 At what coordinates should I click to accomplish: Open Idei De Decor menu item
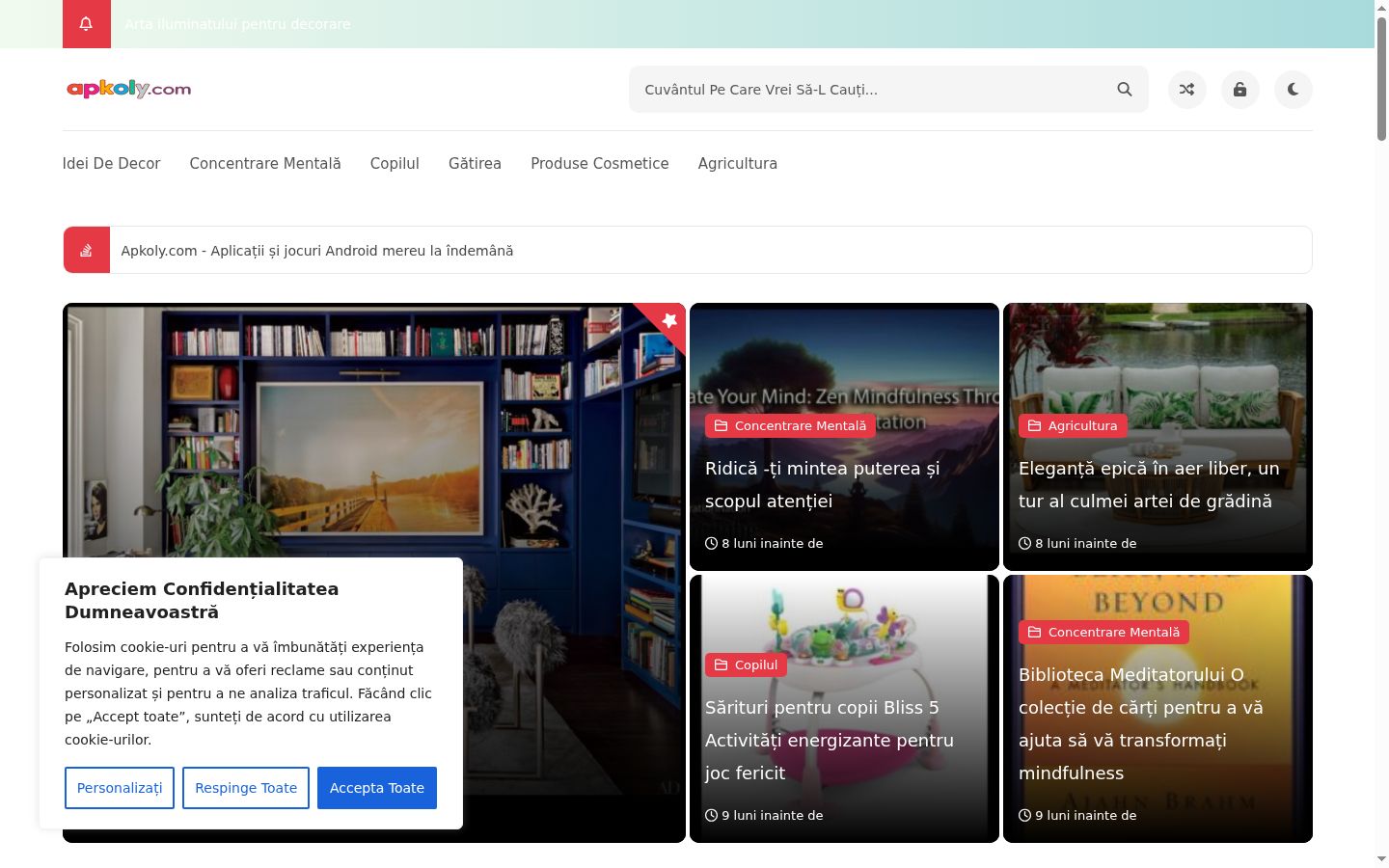(111, 164)
